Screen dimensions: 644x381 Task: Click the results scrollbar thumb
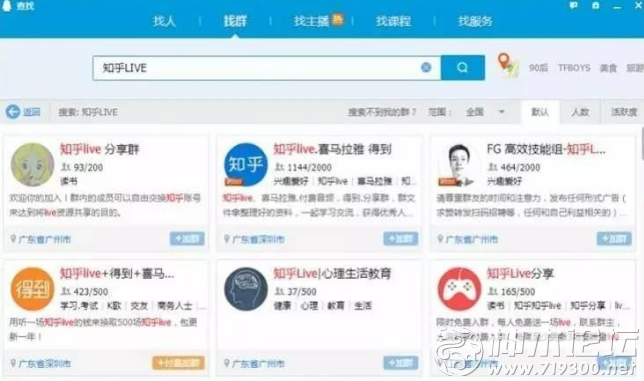[642, 143]
